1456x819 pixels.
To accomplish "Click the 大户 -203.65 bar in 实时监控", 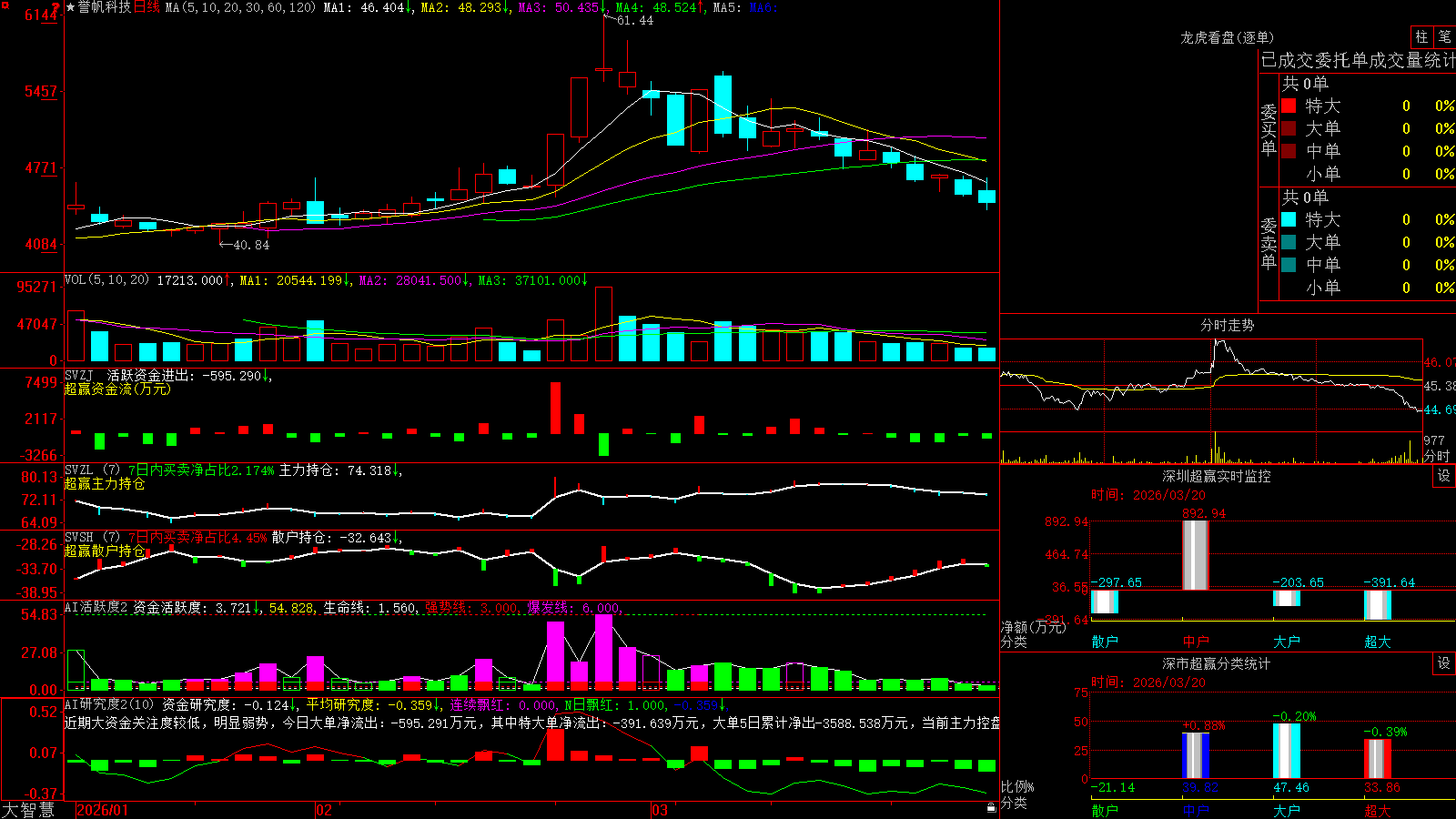I will [1286, 598].
